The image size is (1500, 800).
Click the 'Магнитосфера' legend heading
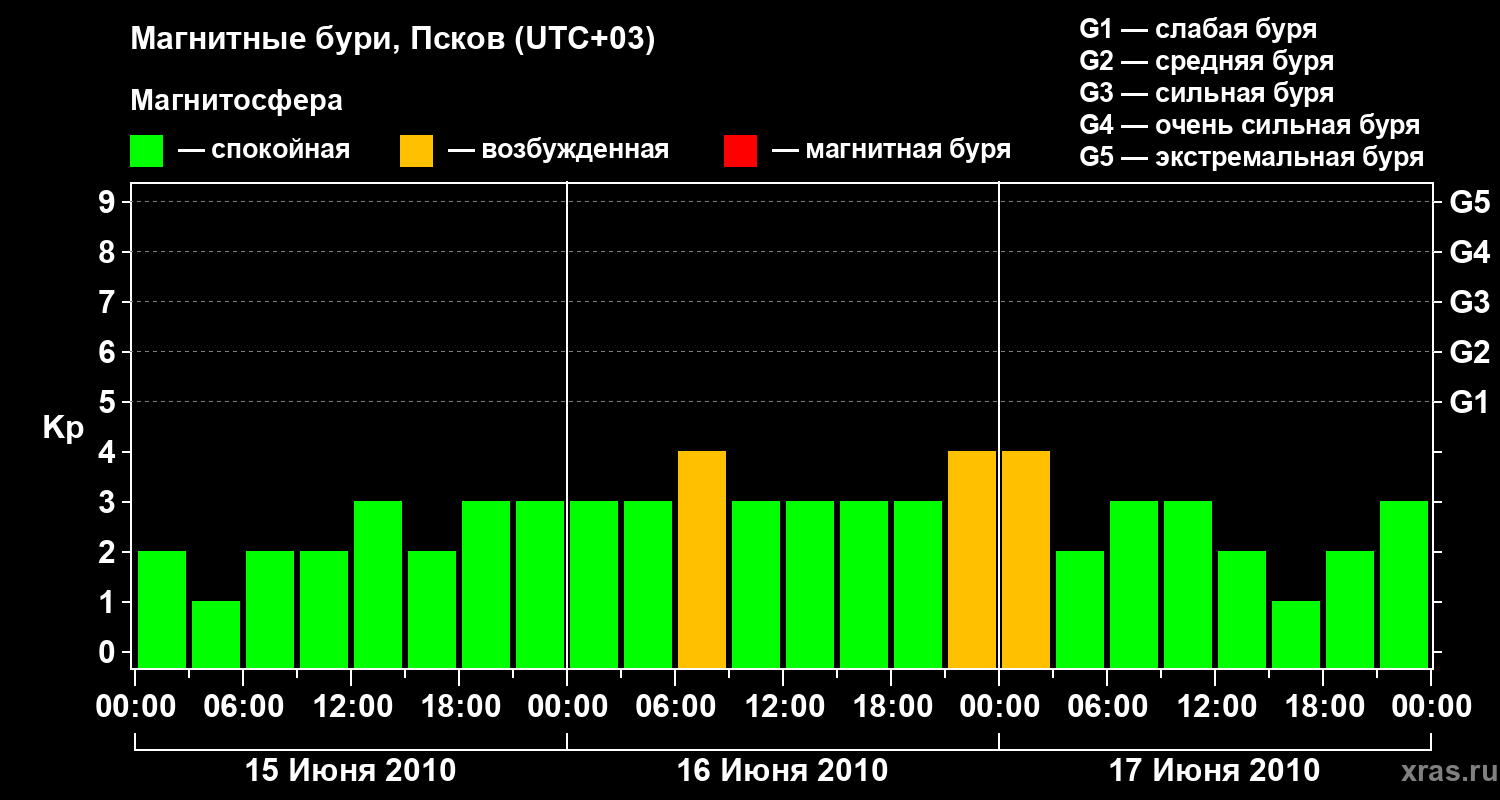coord(237,101)
